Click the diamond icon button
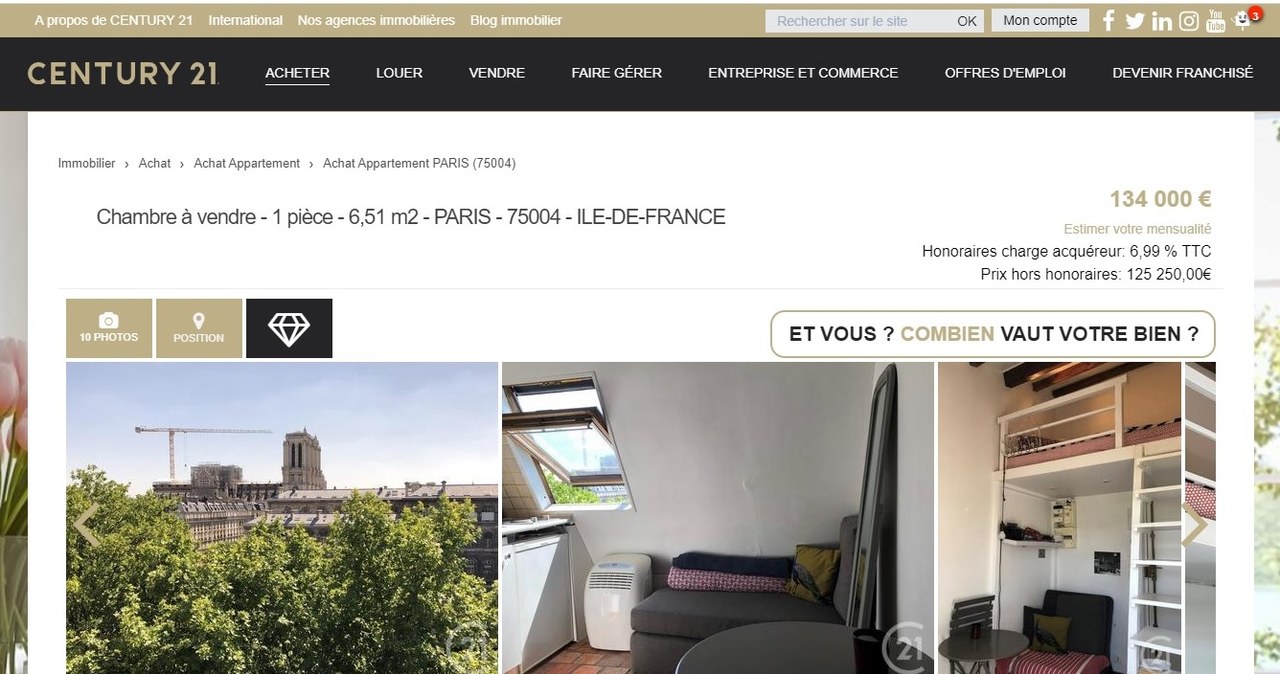Image resolution: width=1280 pixels, height=674 pixels. click(x=289, y=328)
